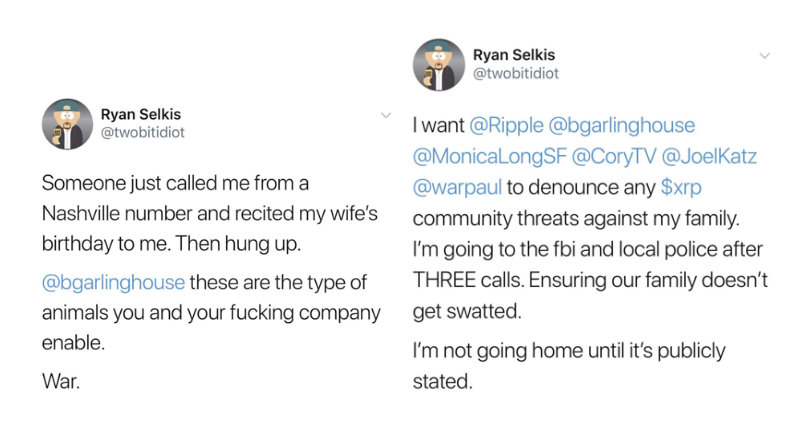Expand the left tweet's options chevron
The width and height of the screenshot is (798, 442).
click(x=386, y=115)
